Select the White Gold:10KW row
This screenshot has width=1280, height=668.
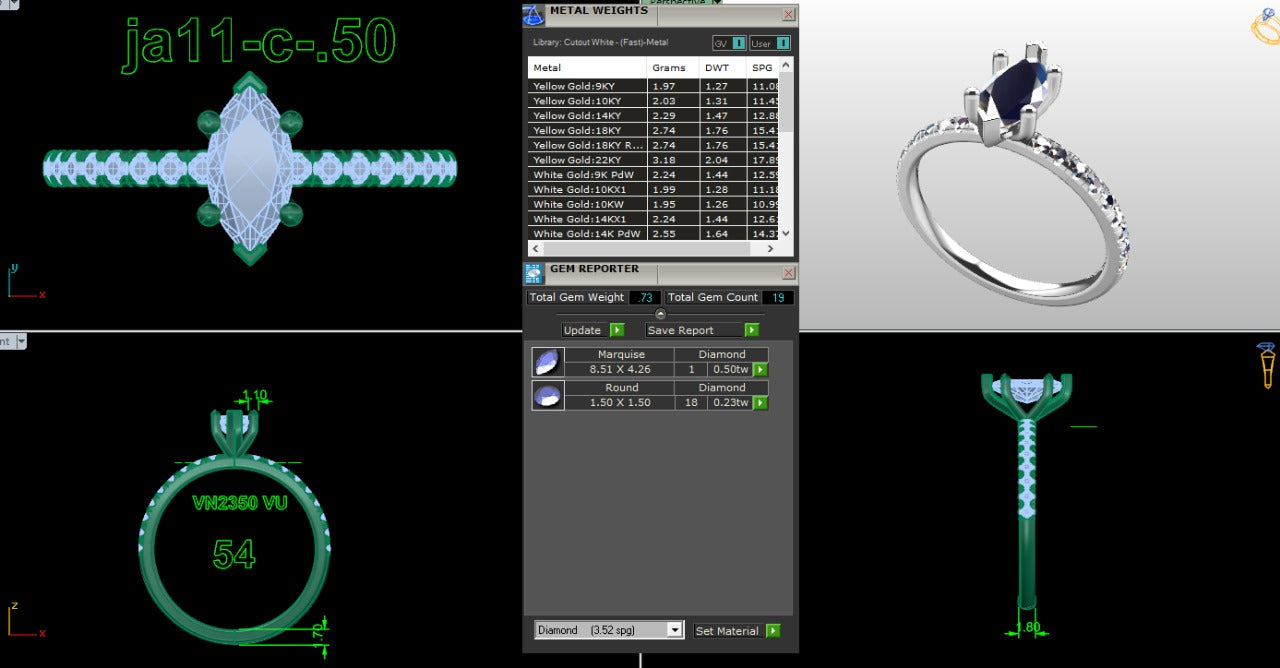click(x=653, y=204)
